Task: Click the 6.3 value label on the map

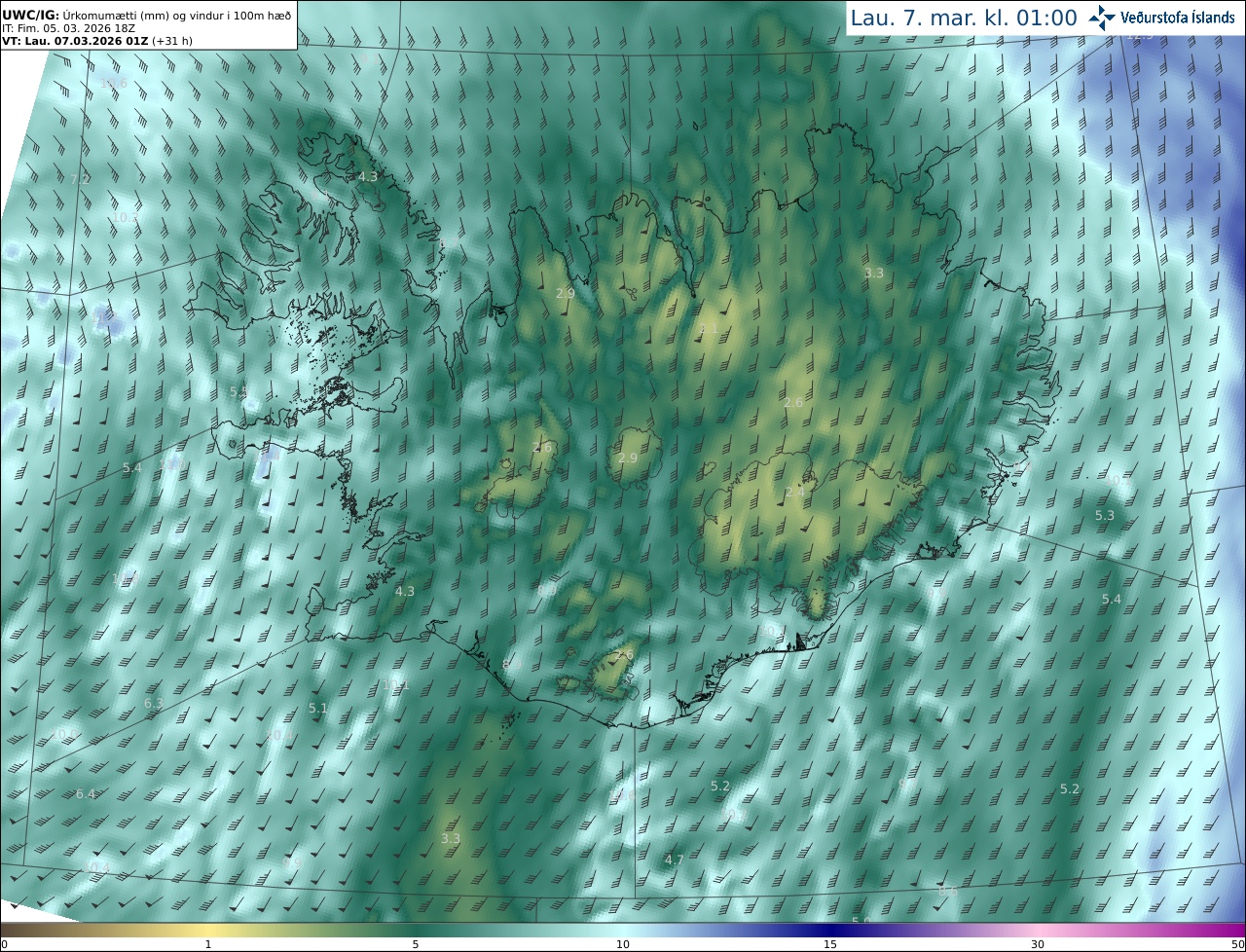Action: pyautogui.click(x=154, y=703)
